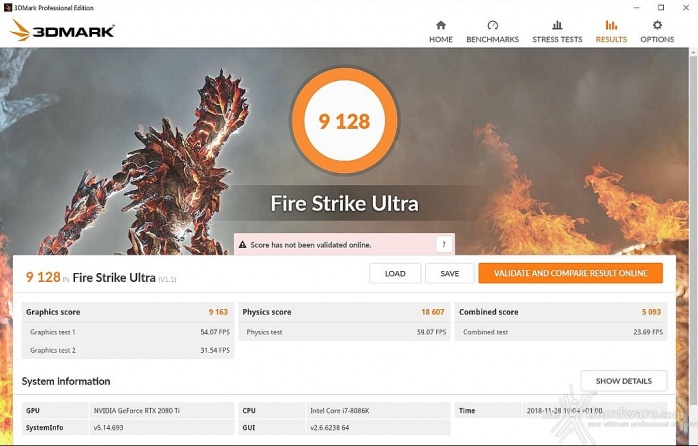Click the GPU label cell
The image size is (698, 446).
point(55,410)
